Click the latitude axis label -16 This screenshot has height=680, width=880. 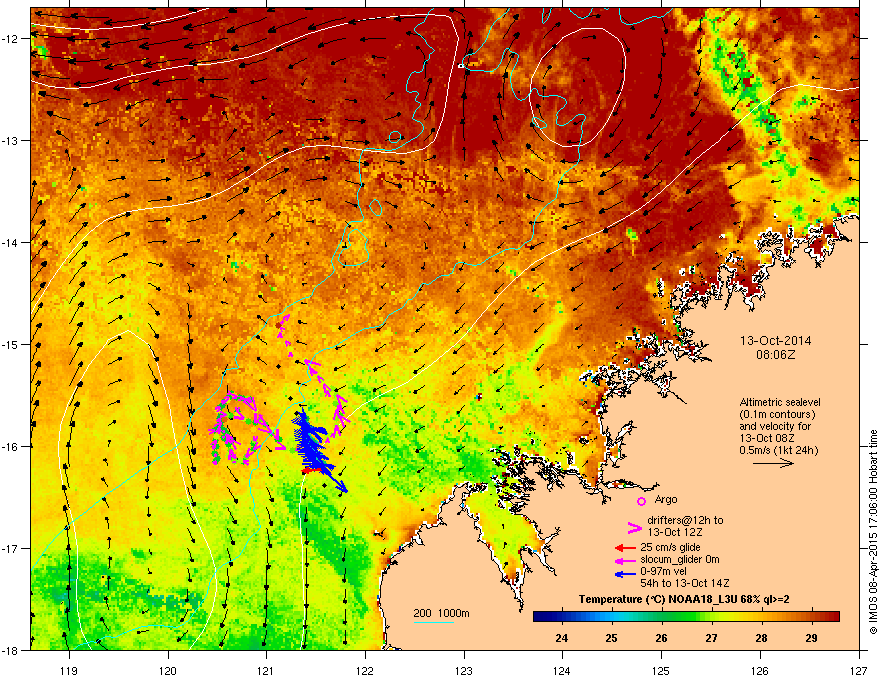pos(11,447)
